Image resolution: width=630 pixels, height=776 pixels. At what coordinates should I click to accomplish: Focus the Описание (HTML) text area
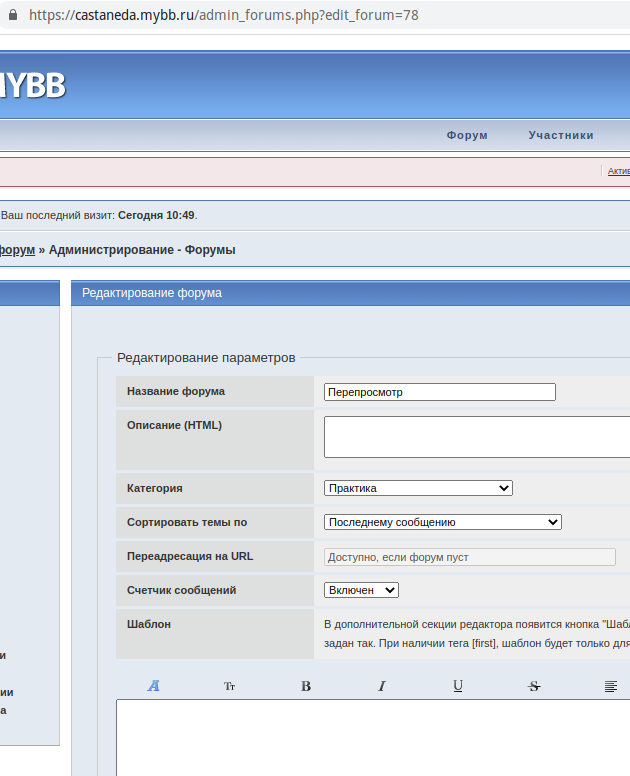[477, 437]
